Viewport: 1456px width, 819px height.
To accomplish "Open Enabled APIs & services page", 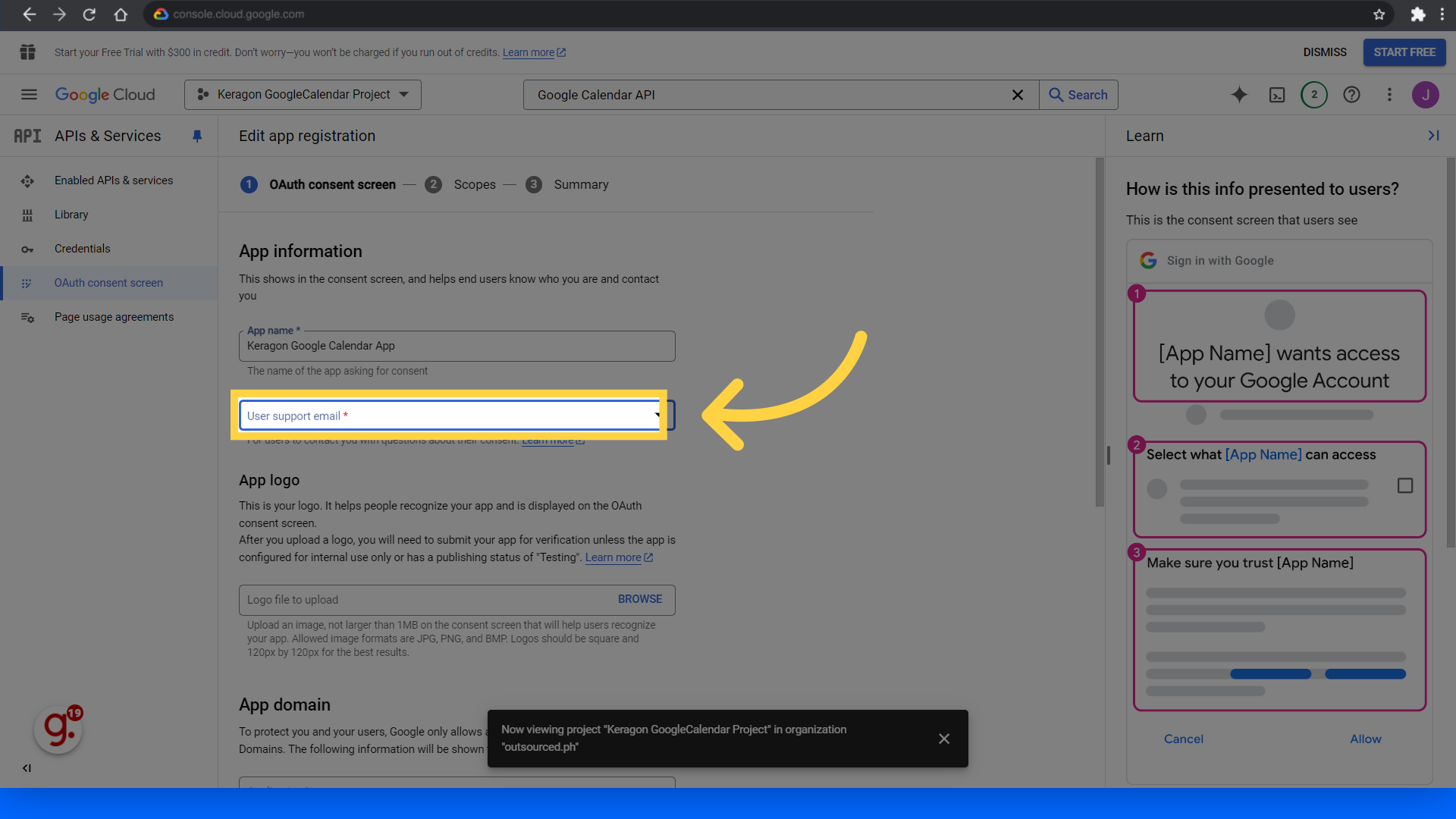I will [x=114, y=180].
